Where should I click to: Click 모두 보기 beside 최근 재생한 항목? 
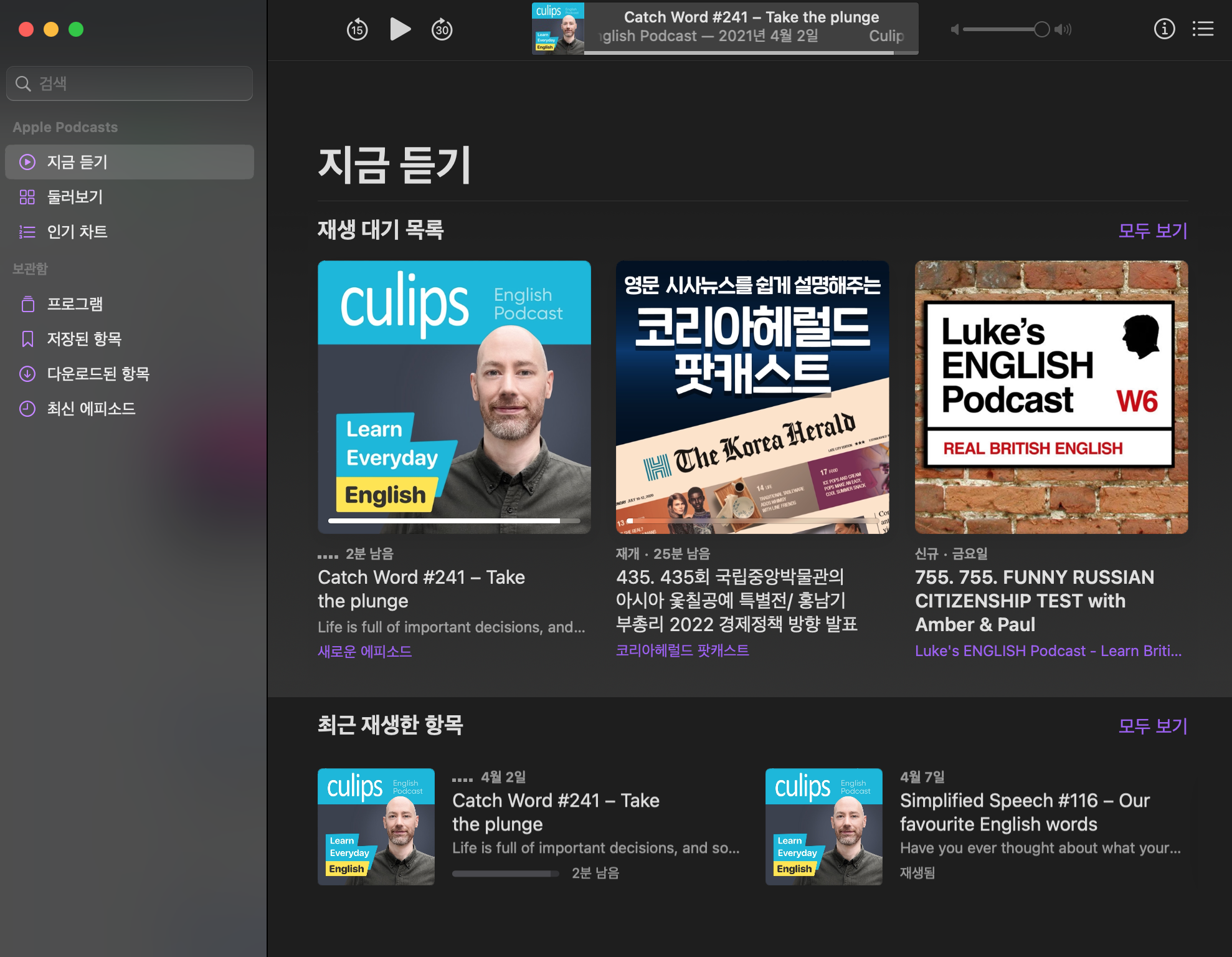pos(1152,726)
